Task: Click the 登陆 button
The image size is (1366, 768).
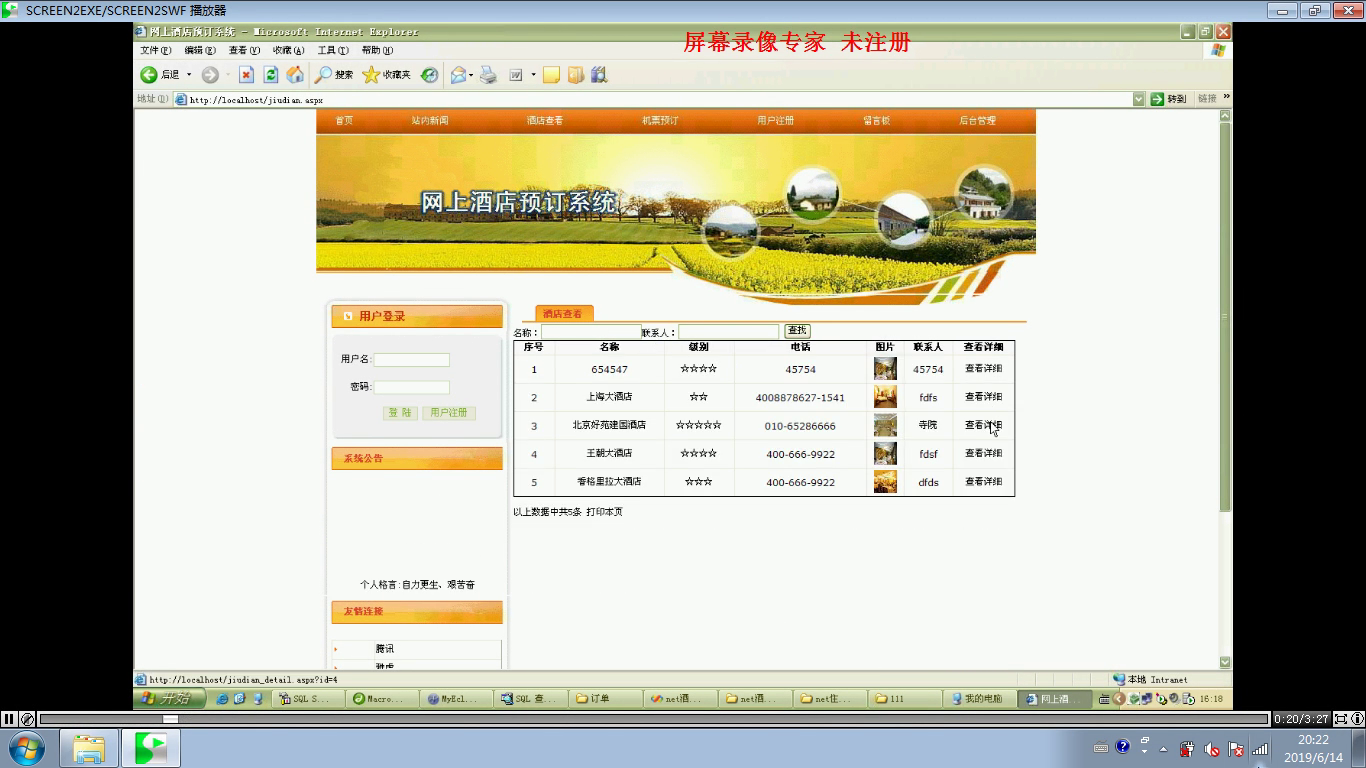Action: (400, 413)
